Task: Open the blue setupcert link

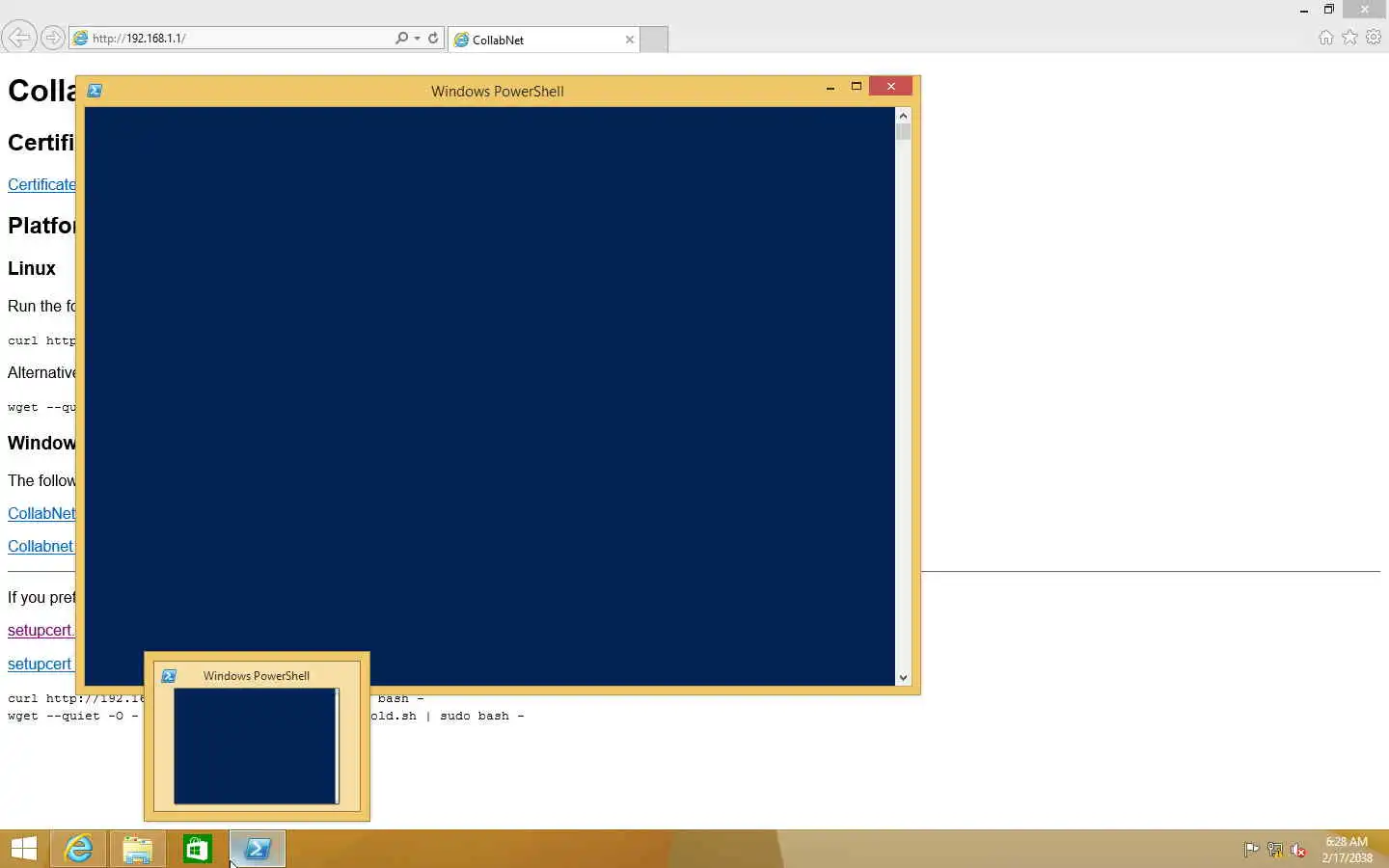Action: tap(40, 664)
